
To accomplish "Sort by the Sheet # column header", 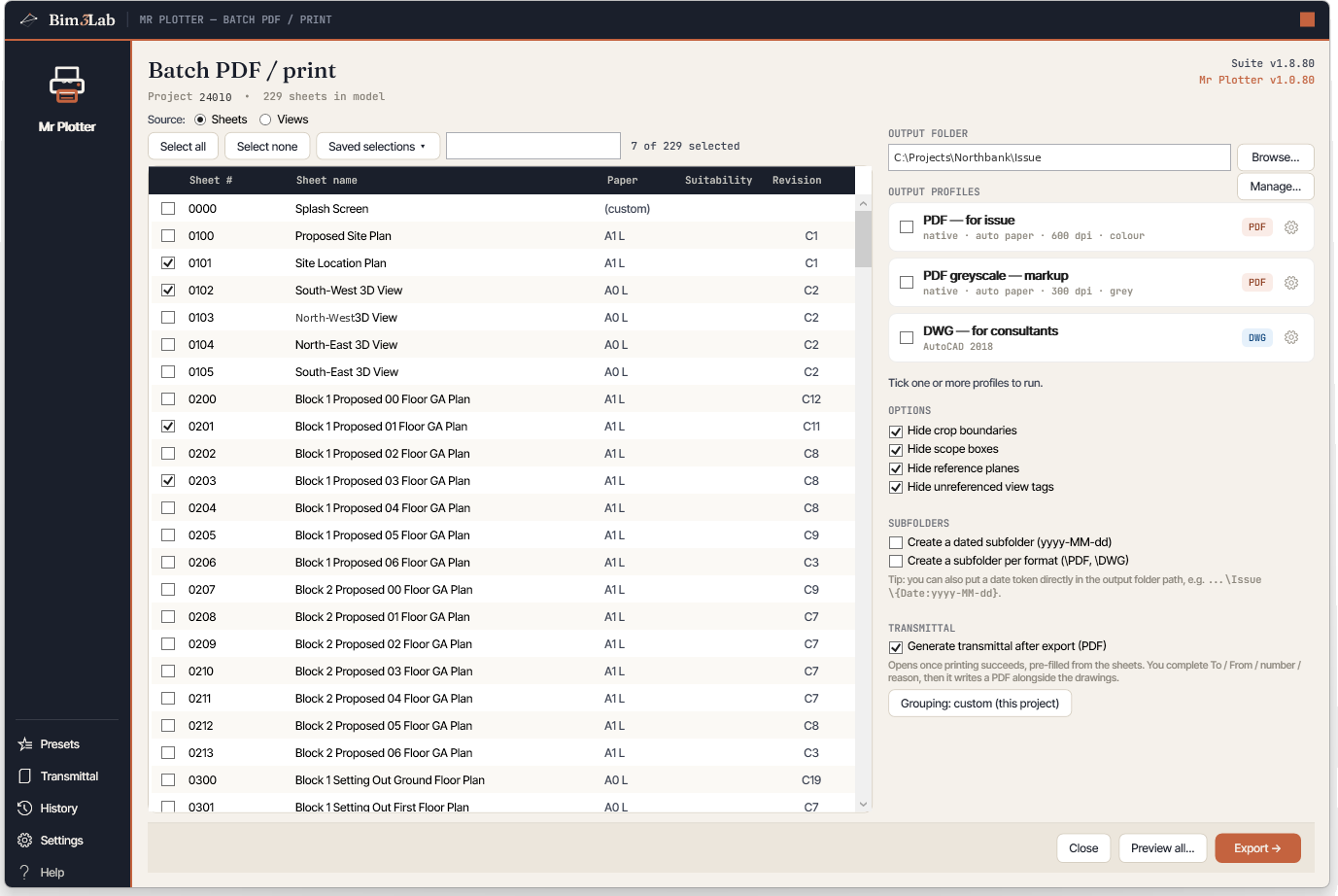I will tap(211, 181).
